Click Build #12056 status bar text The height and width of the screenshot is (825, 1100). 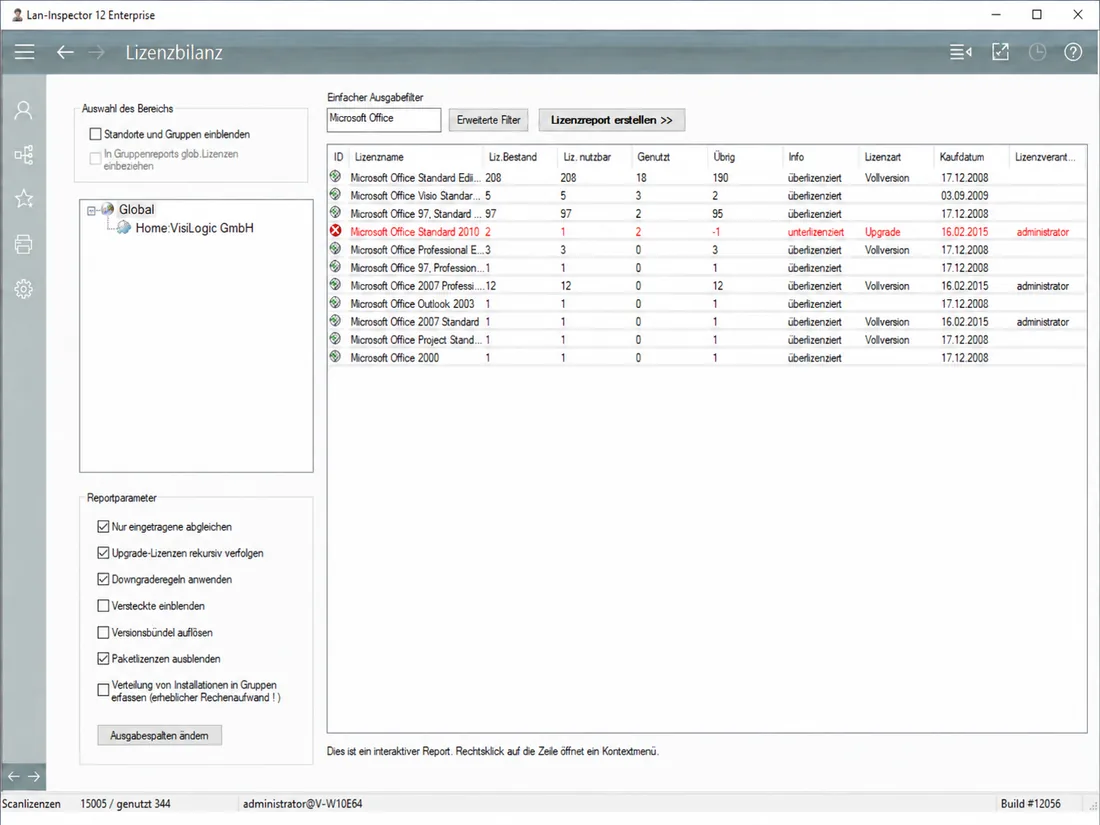click(x=1030, y=803)
